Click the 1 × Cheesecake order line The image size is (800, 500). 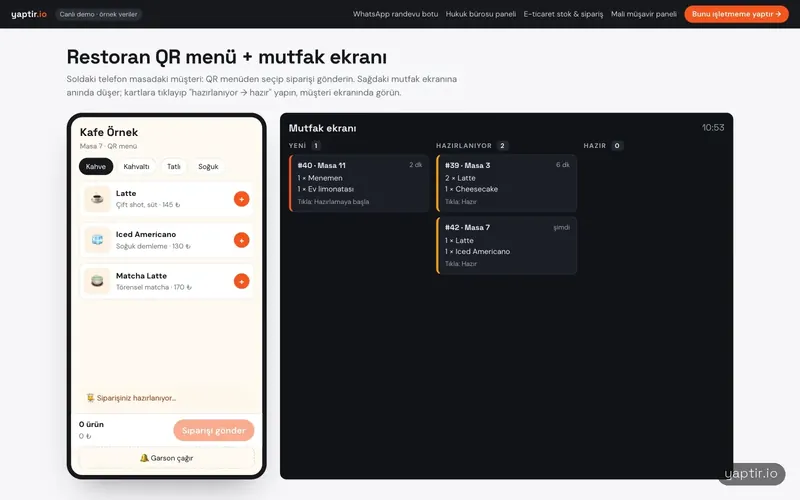pyautogui.click(x=471, y=189)
